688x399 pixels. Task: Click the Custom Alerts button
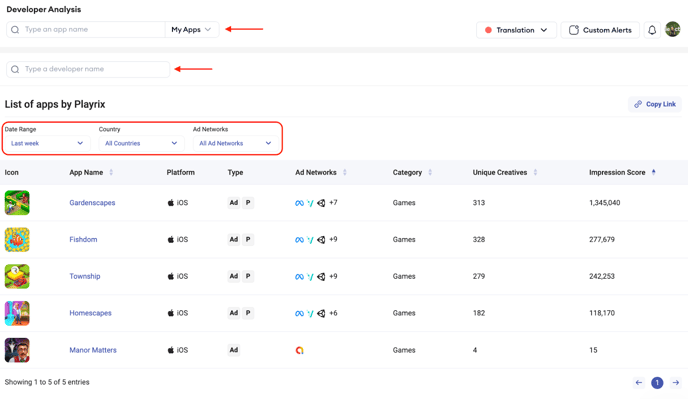(600, 30)
